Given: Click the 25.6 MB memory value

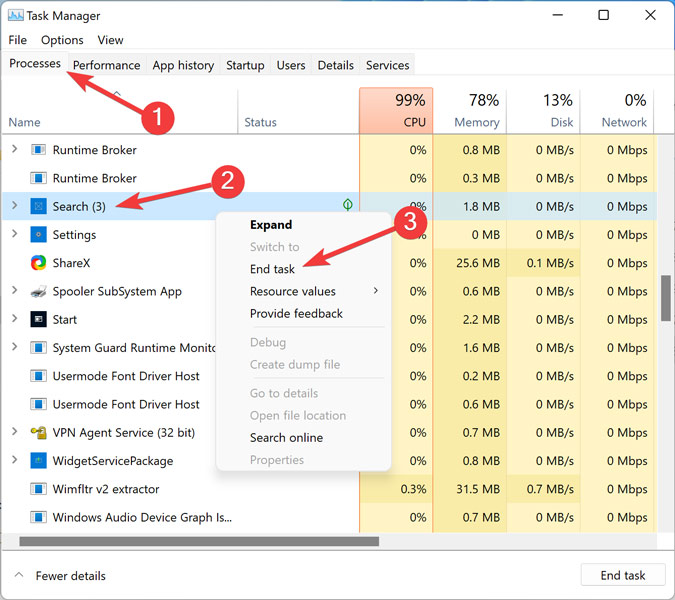Looking at the screenshot, I should coord(478,263).
